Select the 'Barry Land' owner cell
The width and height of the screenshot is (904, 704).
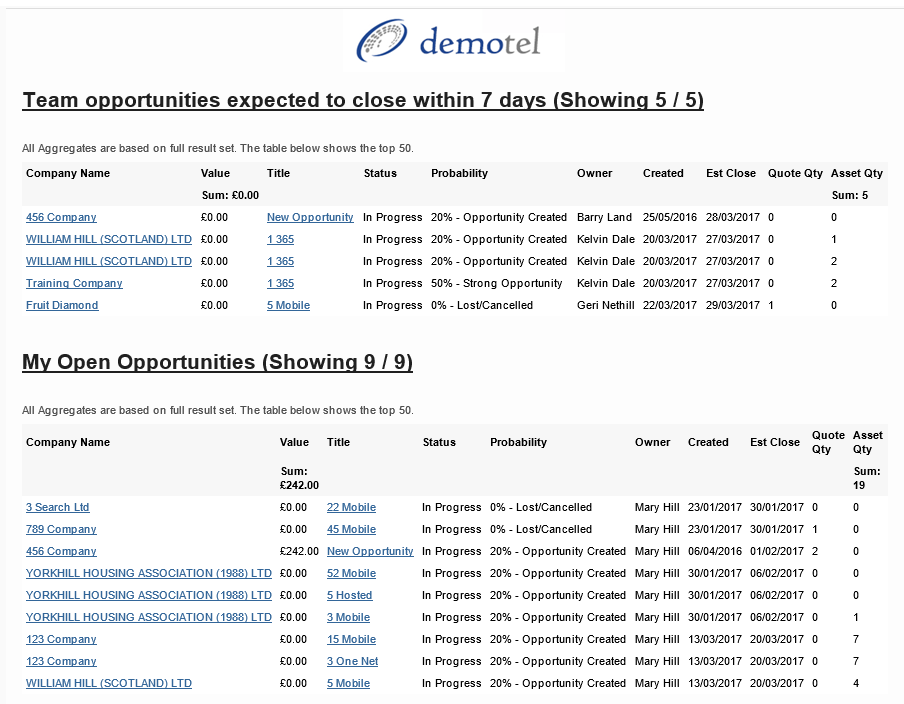pyautogui.click(x=604, y=217)
